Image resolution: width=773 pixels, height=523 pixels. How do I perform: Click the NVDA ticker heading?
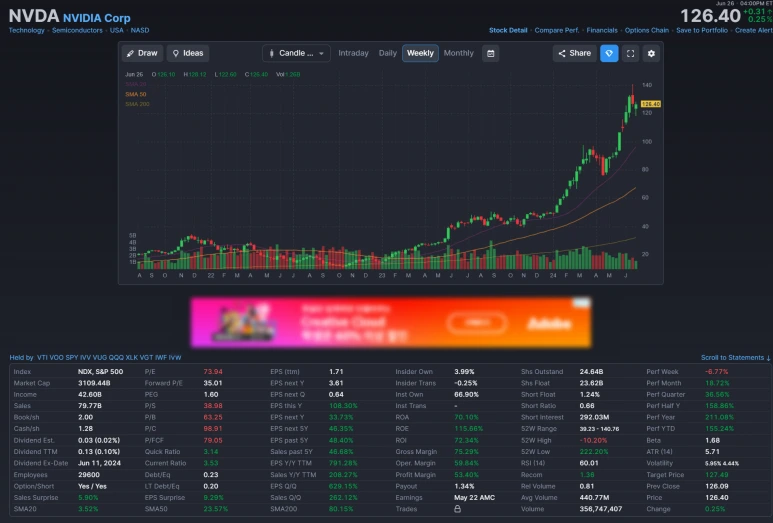(34, 16)
